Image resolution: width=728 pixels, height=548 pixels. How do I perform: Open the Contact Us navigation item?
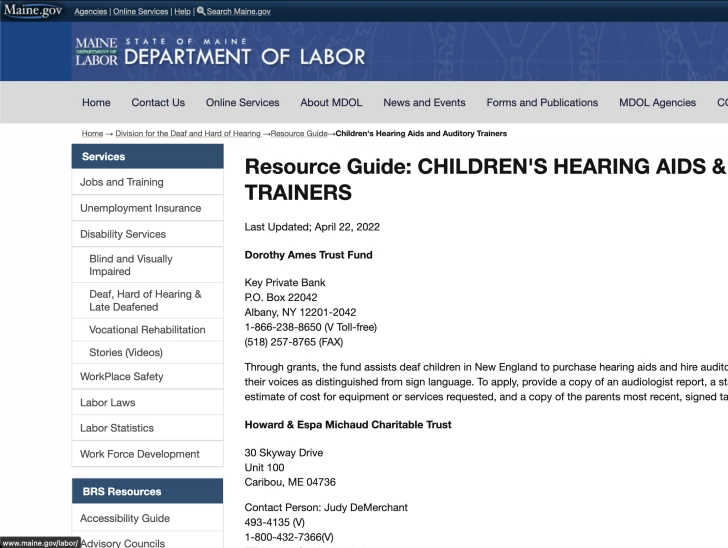(158, 102)
